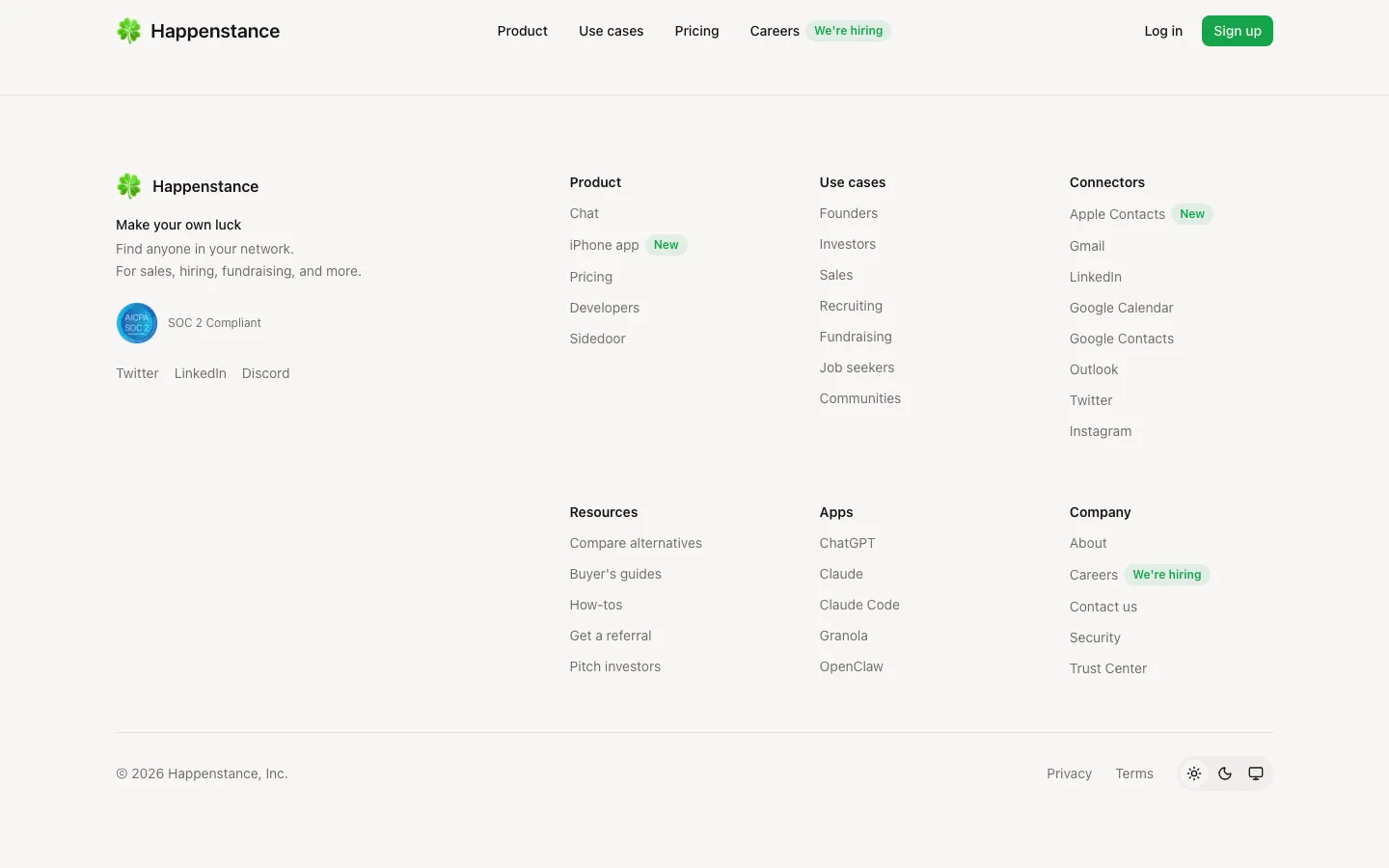This screenshot has height=868, width=1389.
Task: Click the Happenstance wordmark in header
Action: pos(215,31)
